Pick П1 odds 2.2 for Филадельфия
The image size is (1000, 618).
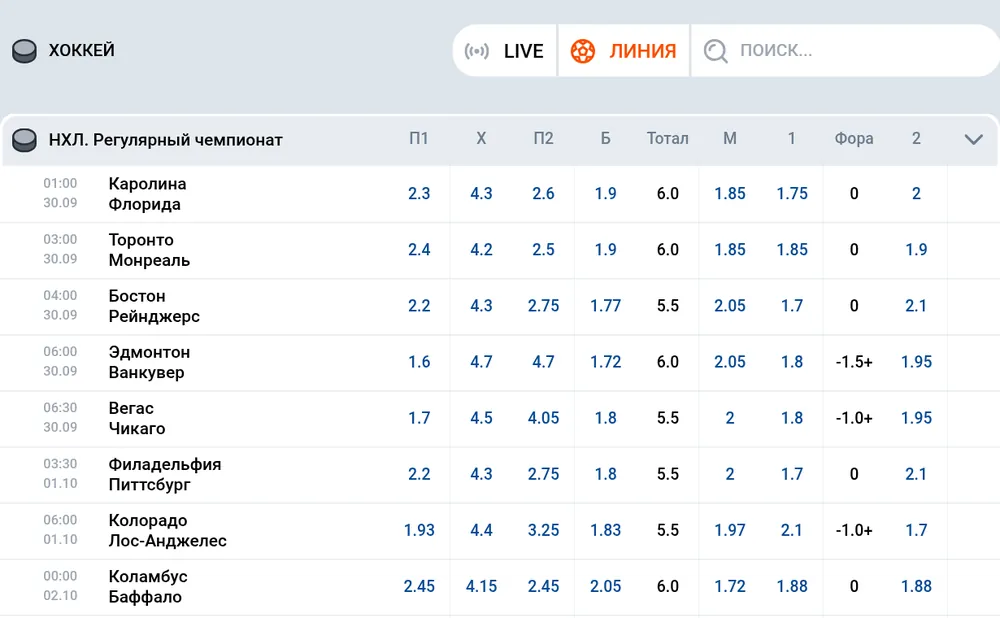click(x=419, y=474)
